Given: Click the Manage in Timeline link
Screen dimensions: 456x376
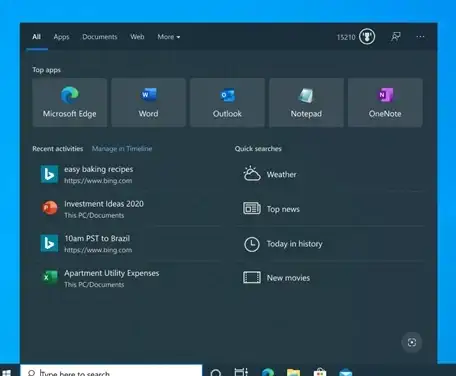Looking at the screenshot, I should [122, 149].
